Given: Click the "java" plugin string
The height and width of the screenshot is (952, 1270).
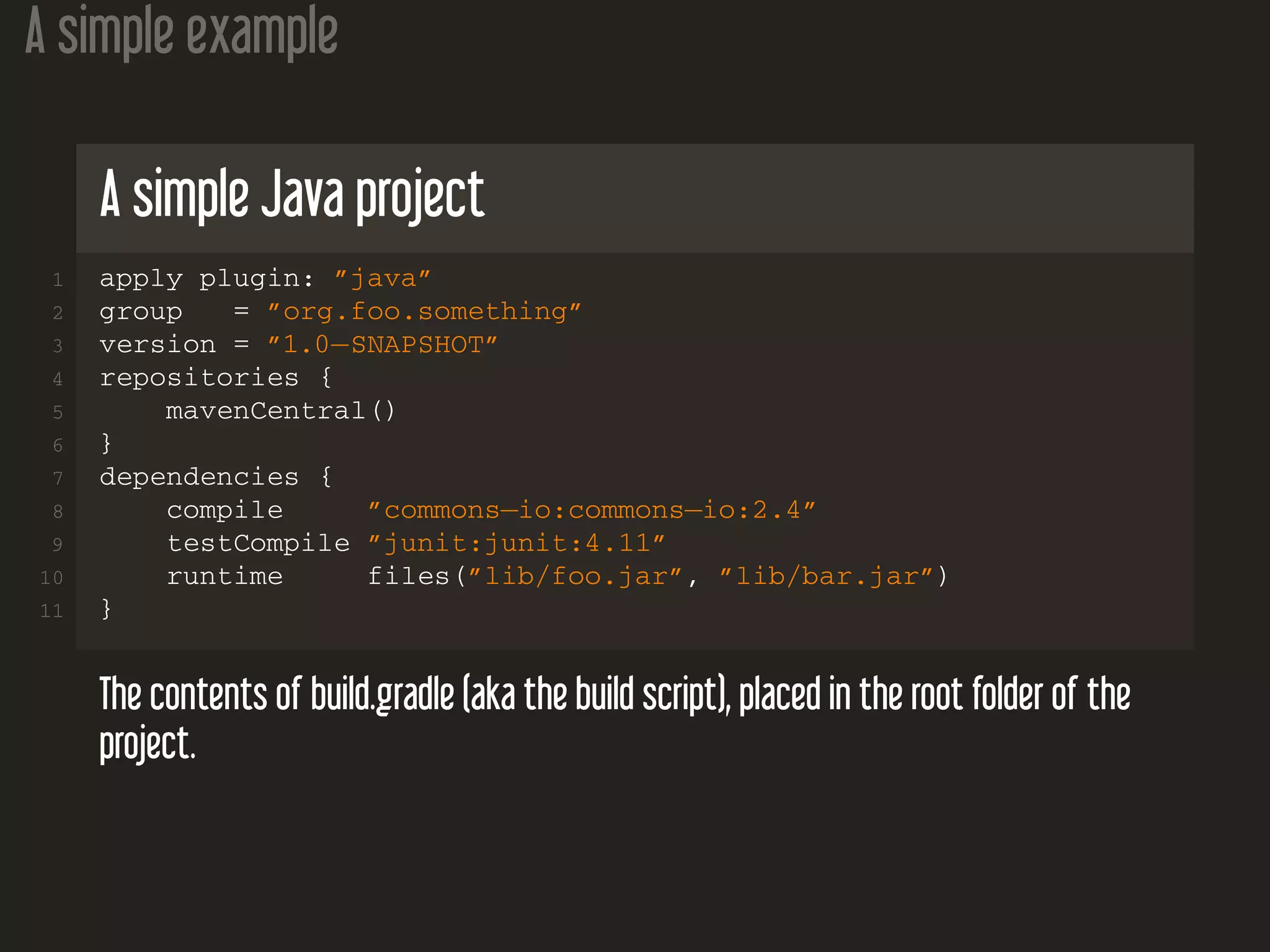Looking at the screenshot, I should click(x=382, y=279).
